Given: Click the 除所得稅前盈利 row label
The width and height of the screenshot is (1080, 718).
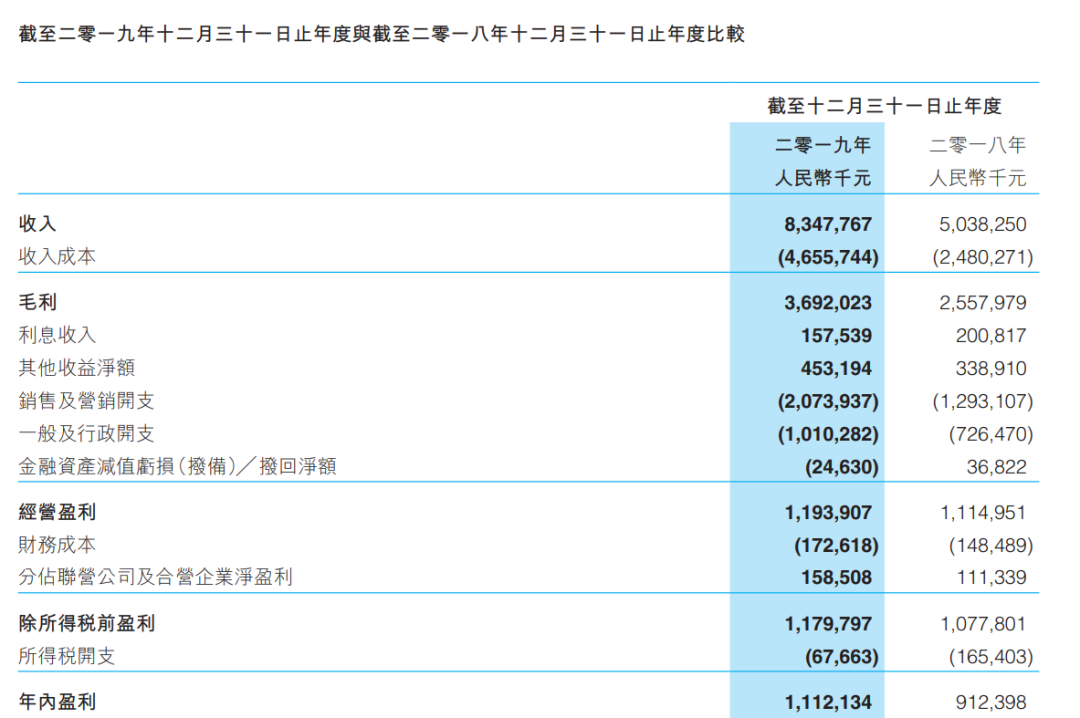Looking at the screenshot, I should (x=87, y=623).
